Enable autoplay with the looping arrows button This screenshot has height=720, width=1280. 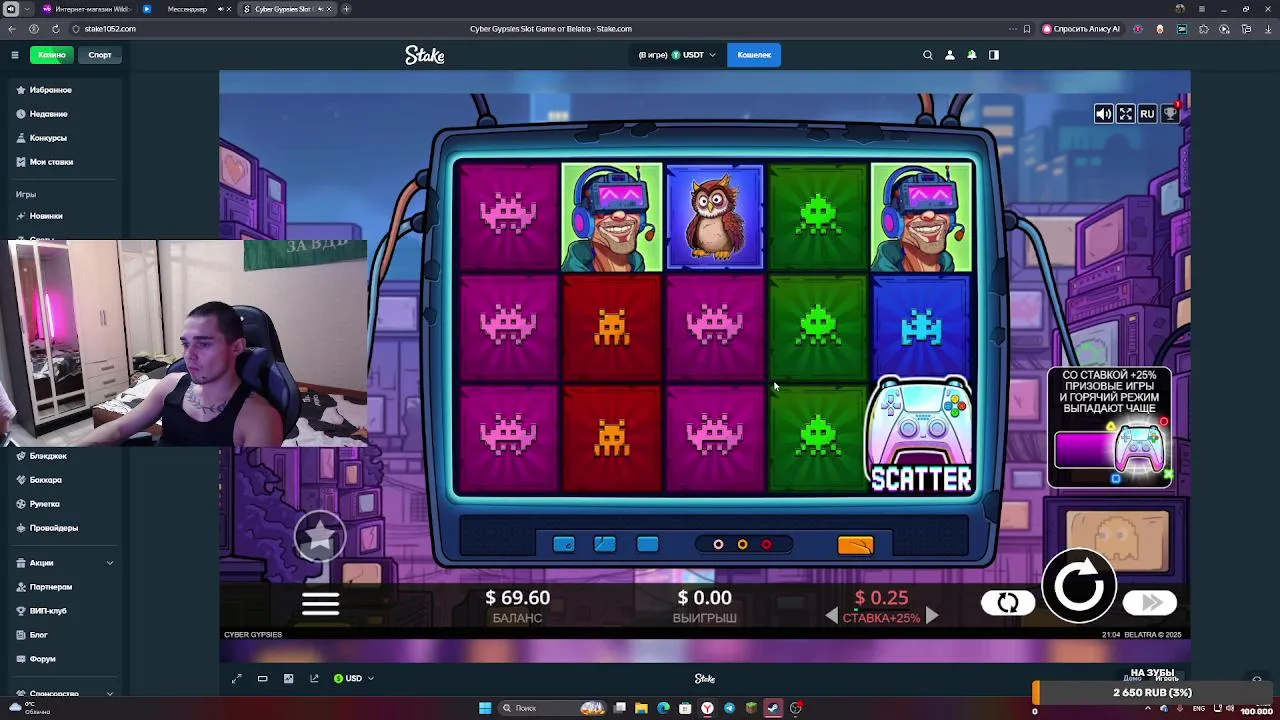pos(1007,602)
